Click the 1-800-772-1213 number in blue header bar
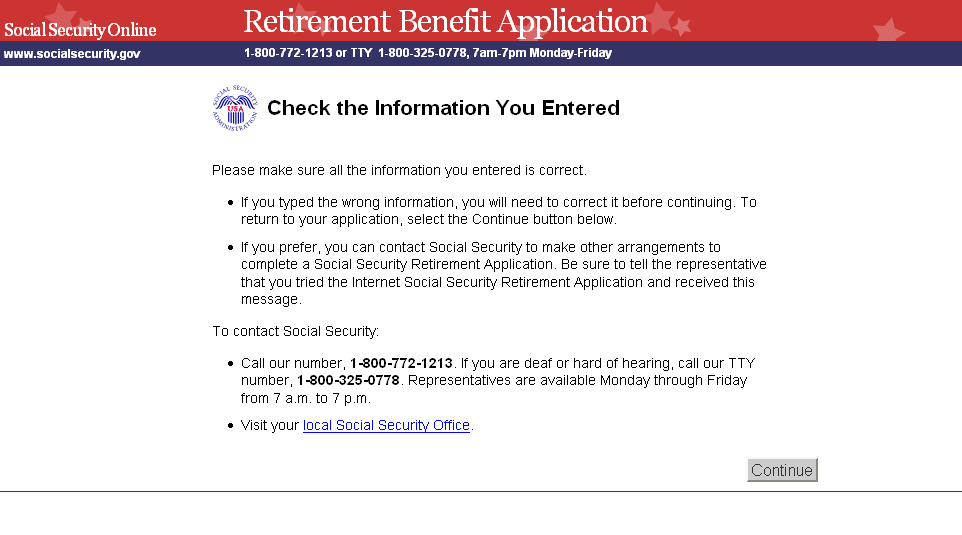 click(288, 53)
